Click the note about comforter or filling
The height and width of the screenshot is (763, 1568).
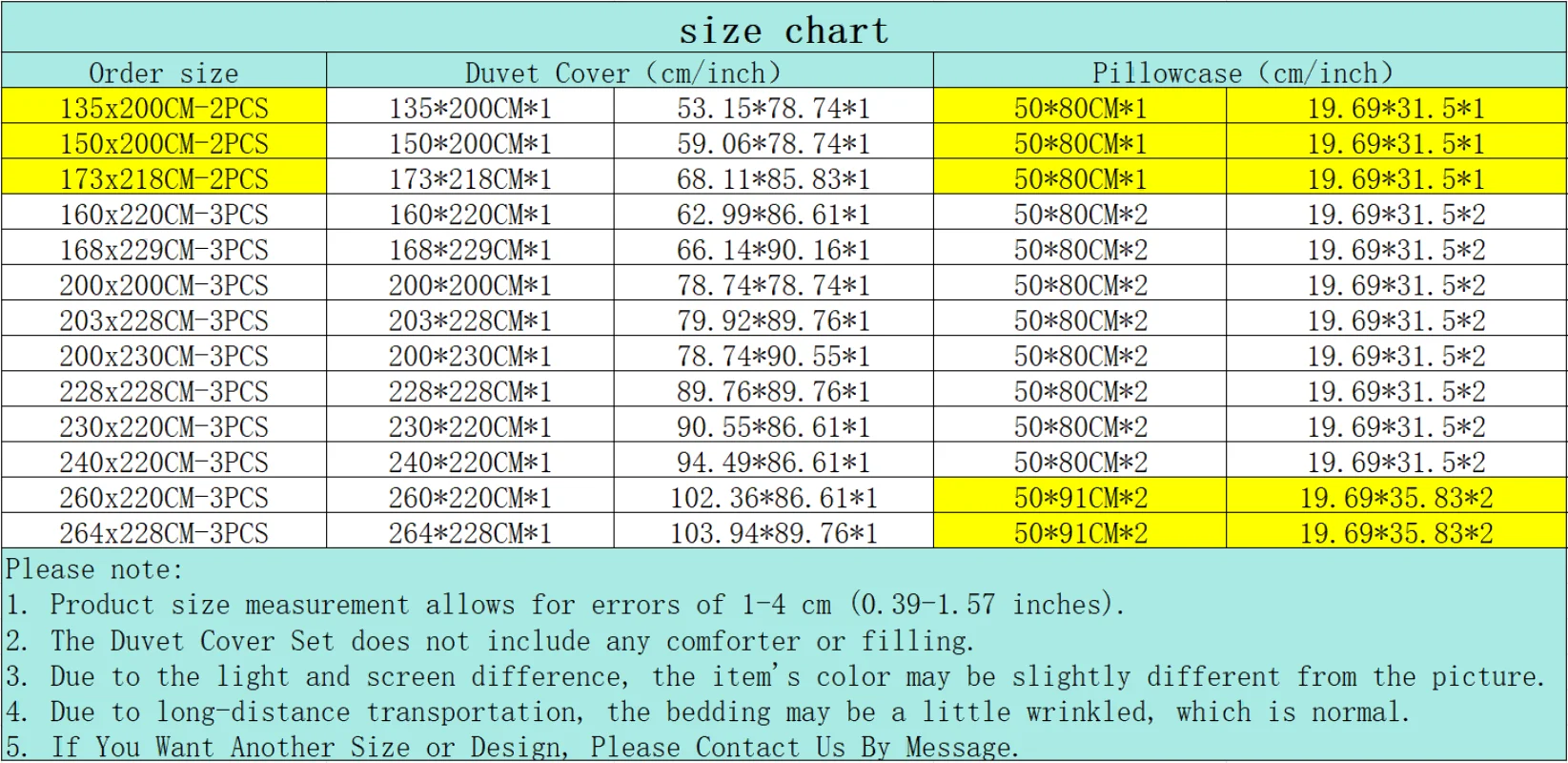tap(490, 640)
